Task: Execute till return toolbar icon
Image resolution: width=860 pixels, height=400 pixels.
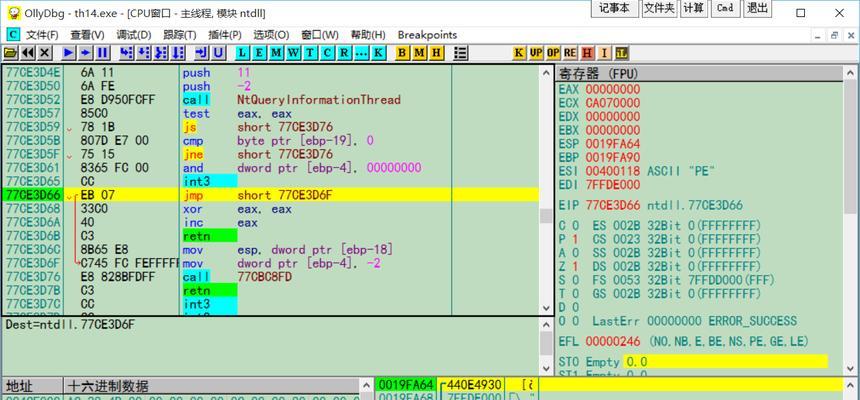Action: [202, 53]
